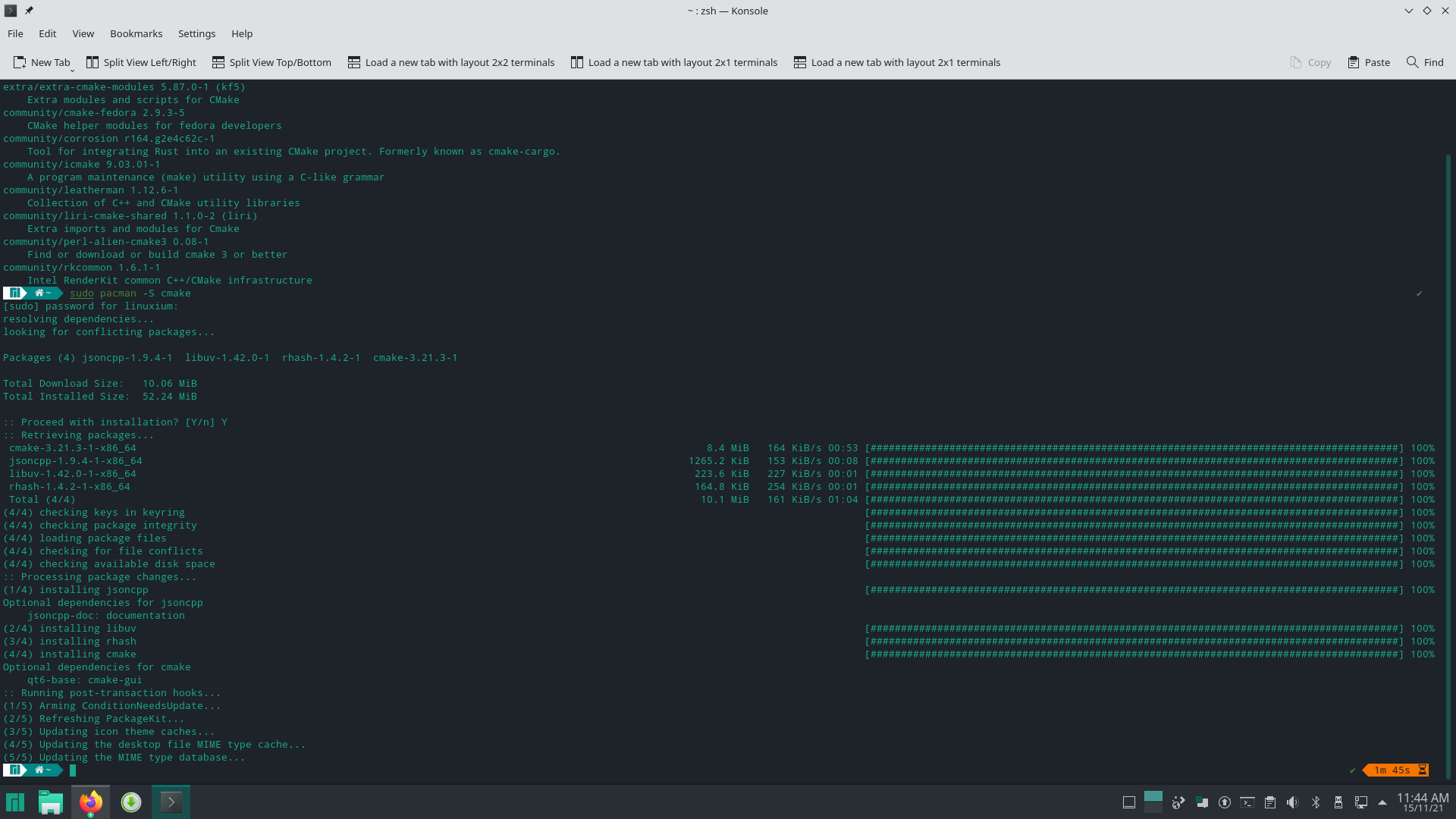
Task: Click the Show Desktop tray icon
Action: point(1128,802)
